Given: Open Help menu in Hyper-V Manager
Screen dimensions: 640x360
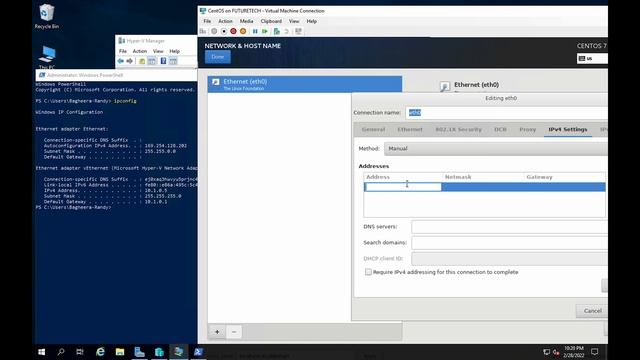Looking at the screenshot, I should 175,51.
